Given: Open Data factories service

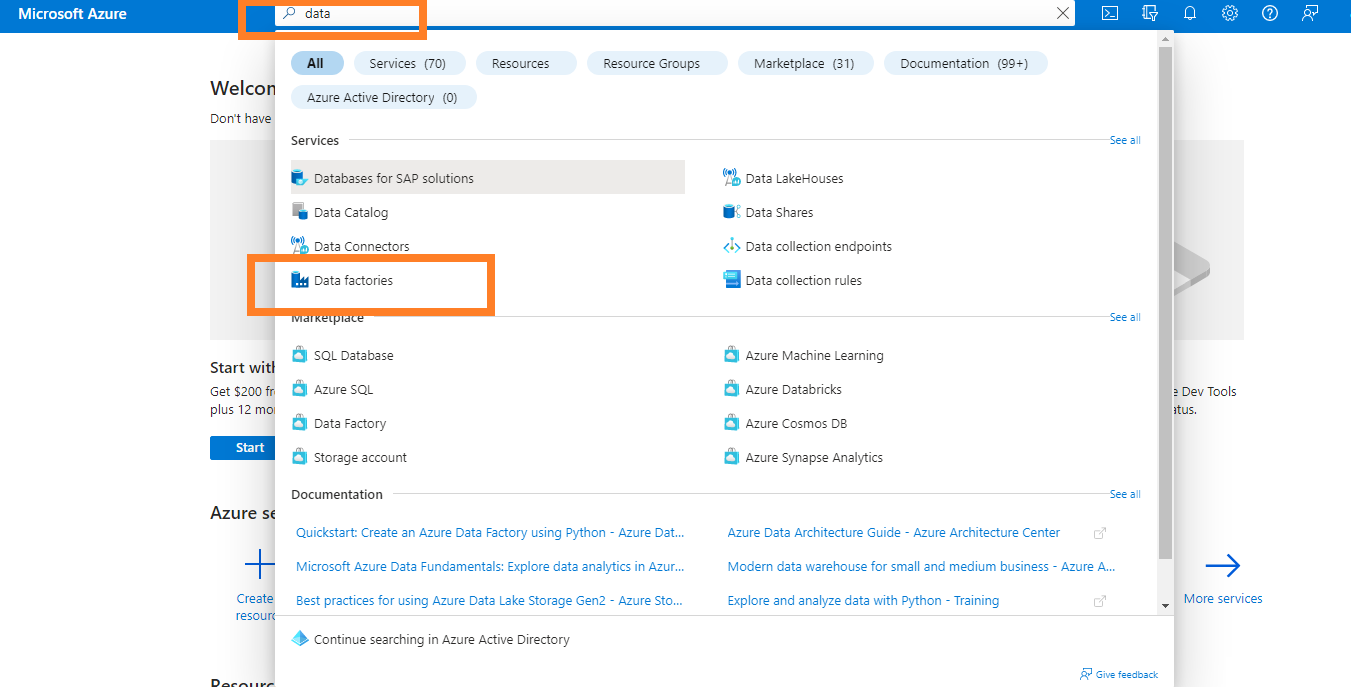Looking at the screenshot, I should click(x=353, y=281).
